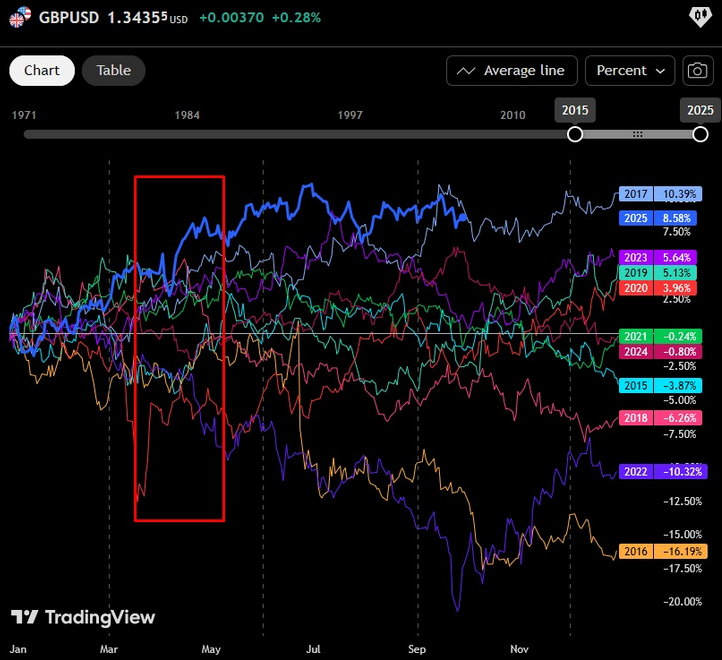Click the 2025 end slider handle

[700, 134]
